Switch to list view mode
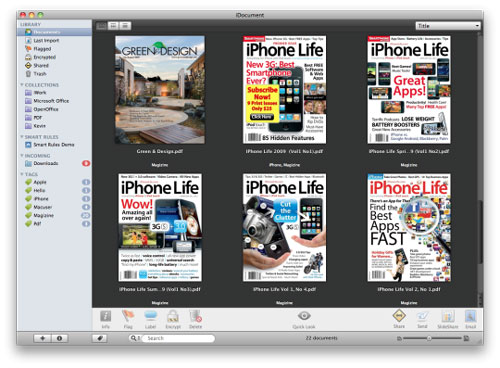This screenshot has width=500, height=368. [x=125, y=26]
